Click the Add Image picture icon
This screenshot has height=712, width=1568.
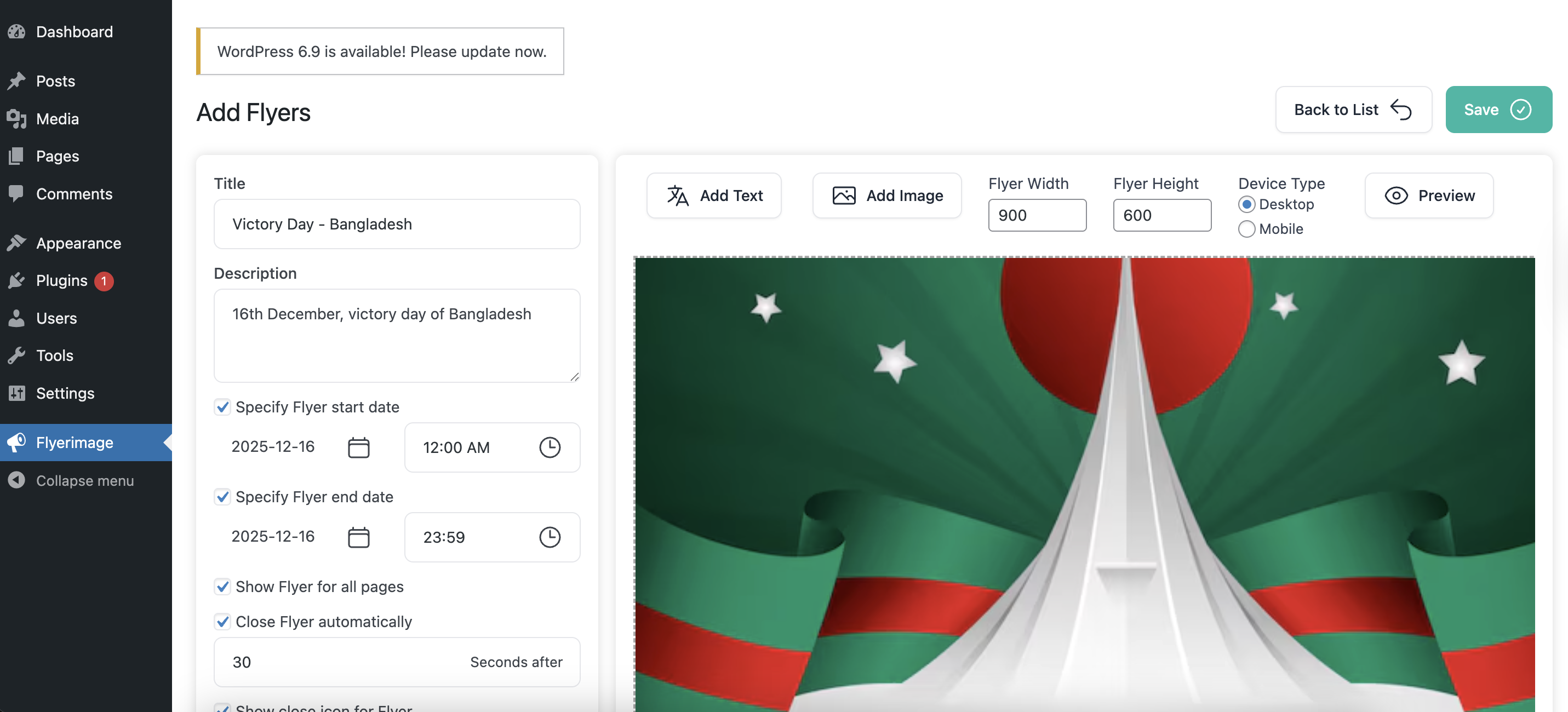tap(844, 196)
